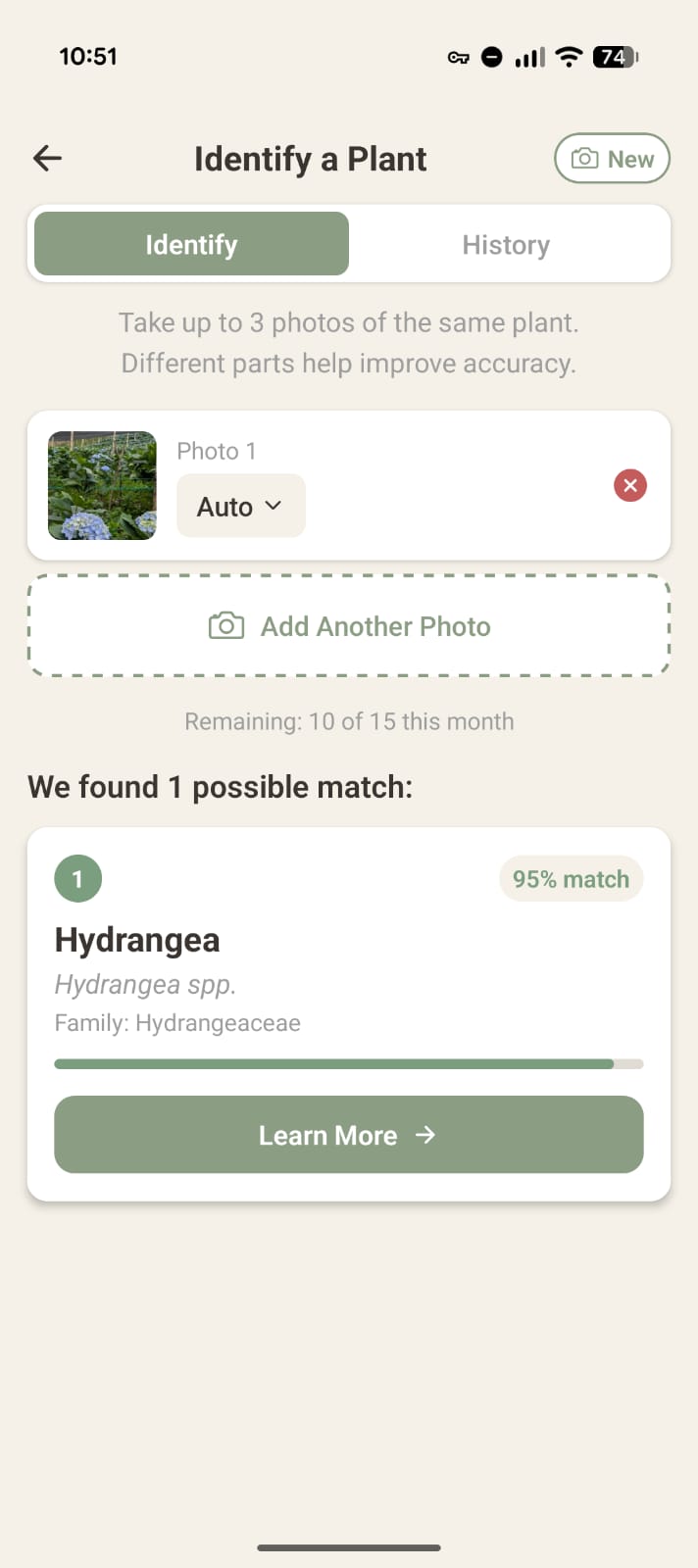Tap the back arrow to leave Identify screen
The width and height of the screenshot is (698, 1568).
pyautogui.click(x=46, y=158)
